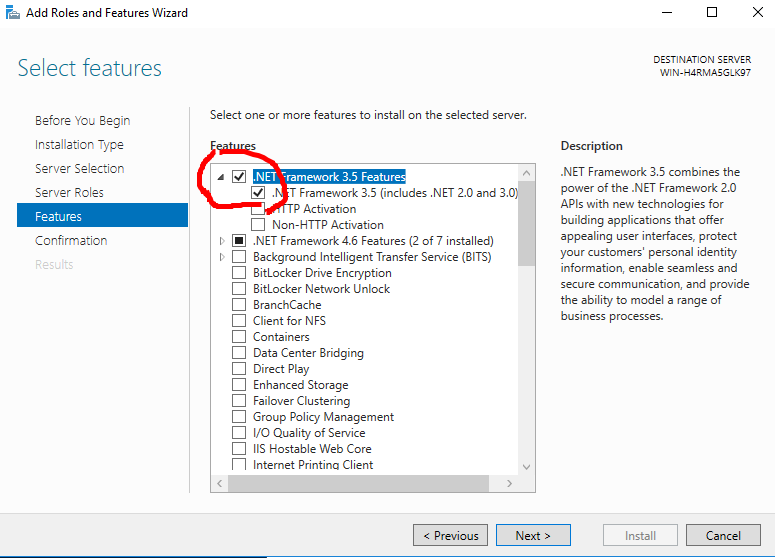This screenshot has width=775, height=558.
Task: Click the Add Roles and Features Wizard title icon
Action: pos(12,12)
